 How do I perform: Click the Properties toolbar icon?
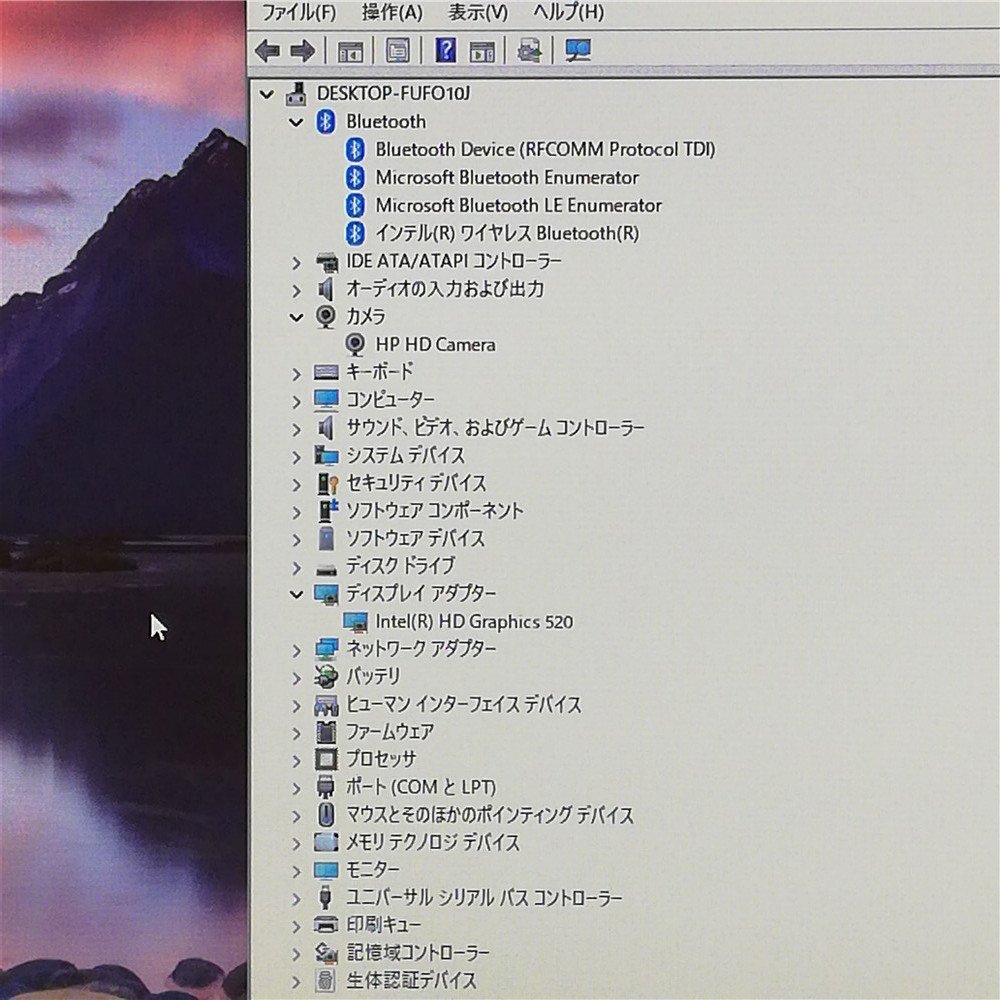(x=397, y=50)
